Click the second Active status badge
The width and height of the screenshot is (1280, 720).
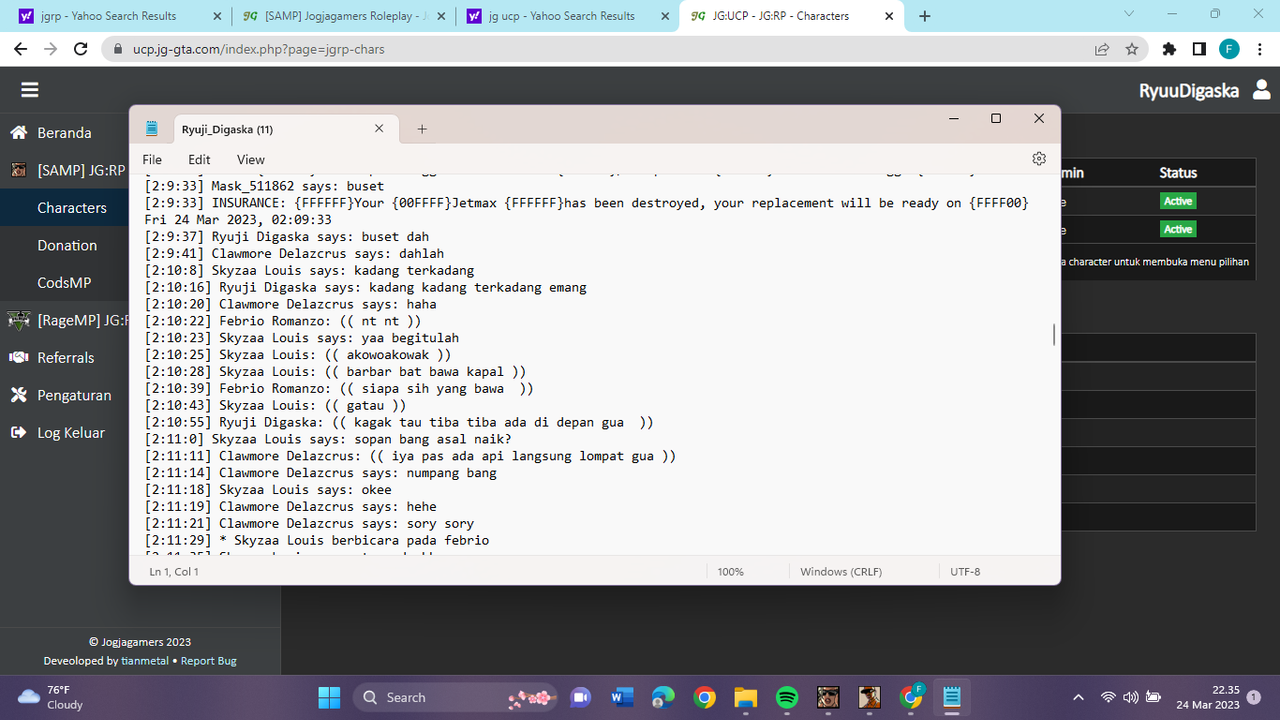[1178, 229]
